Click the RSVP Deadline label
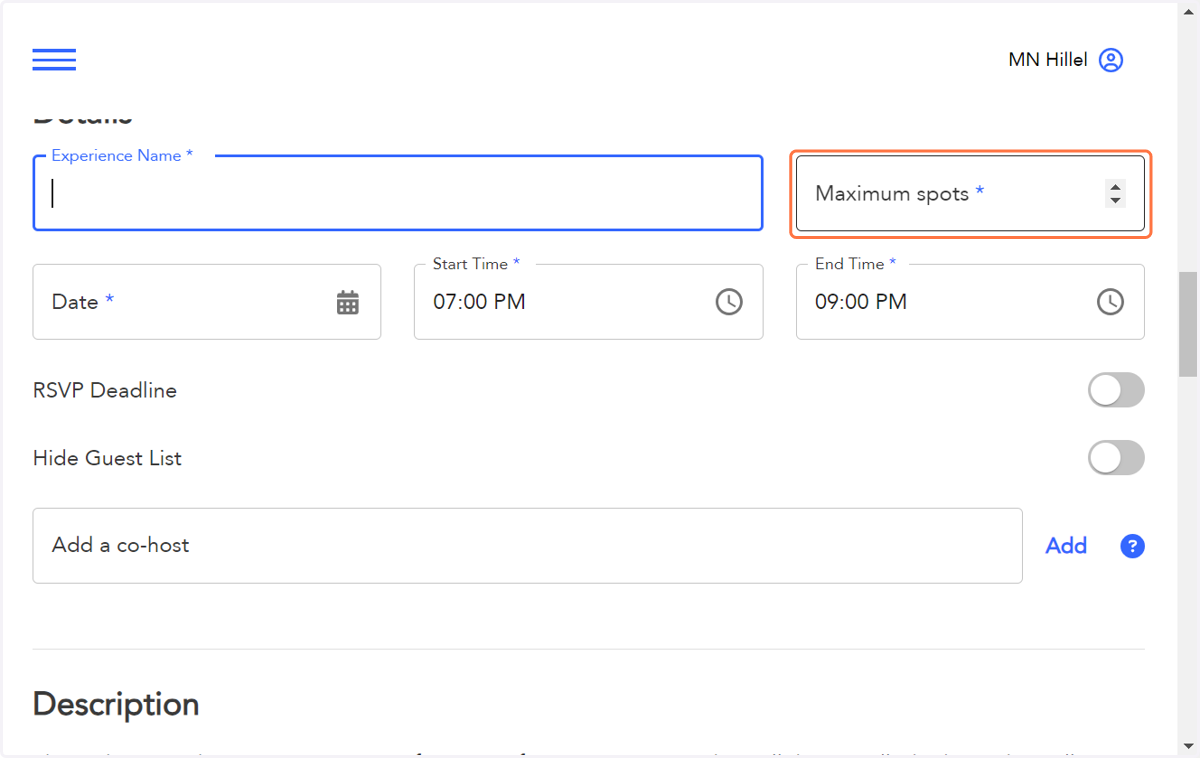This screenshot has height=758, width=1200. (x=105, y=391)
